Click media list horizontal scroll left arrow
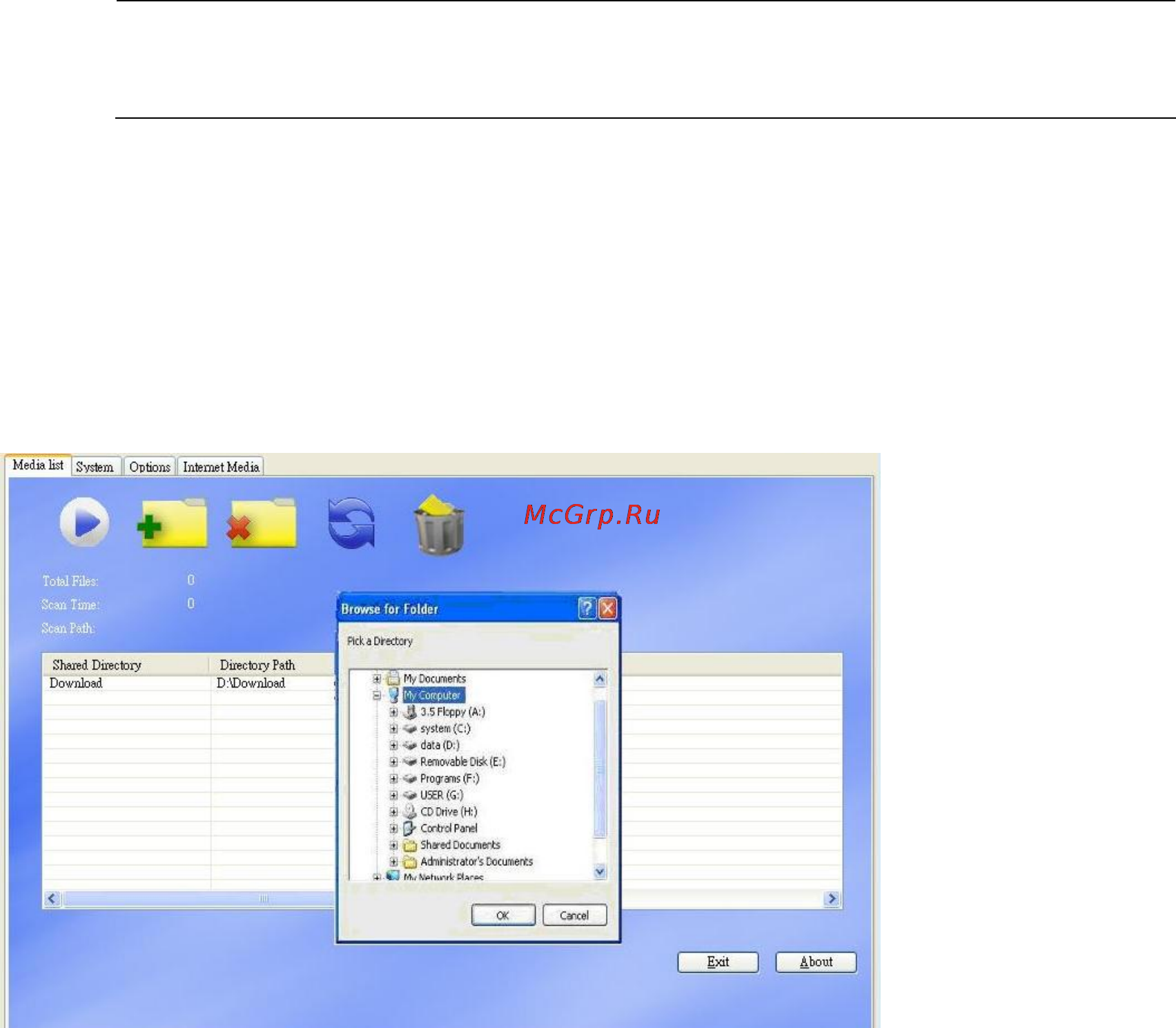Screen dimensions: 1176x1028 [52, 898]
